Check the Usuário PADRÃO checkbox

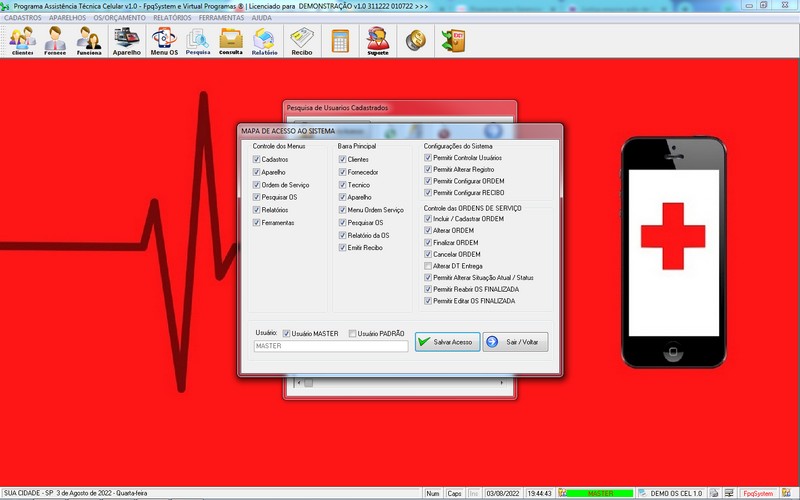tap(352, 334)
